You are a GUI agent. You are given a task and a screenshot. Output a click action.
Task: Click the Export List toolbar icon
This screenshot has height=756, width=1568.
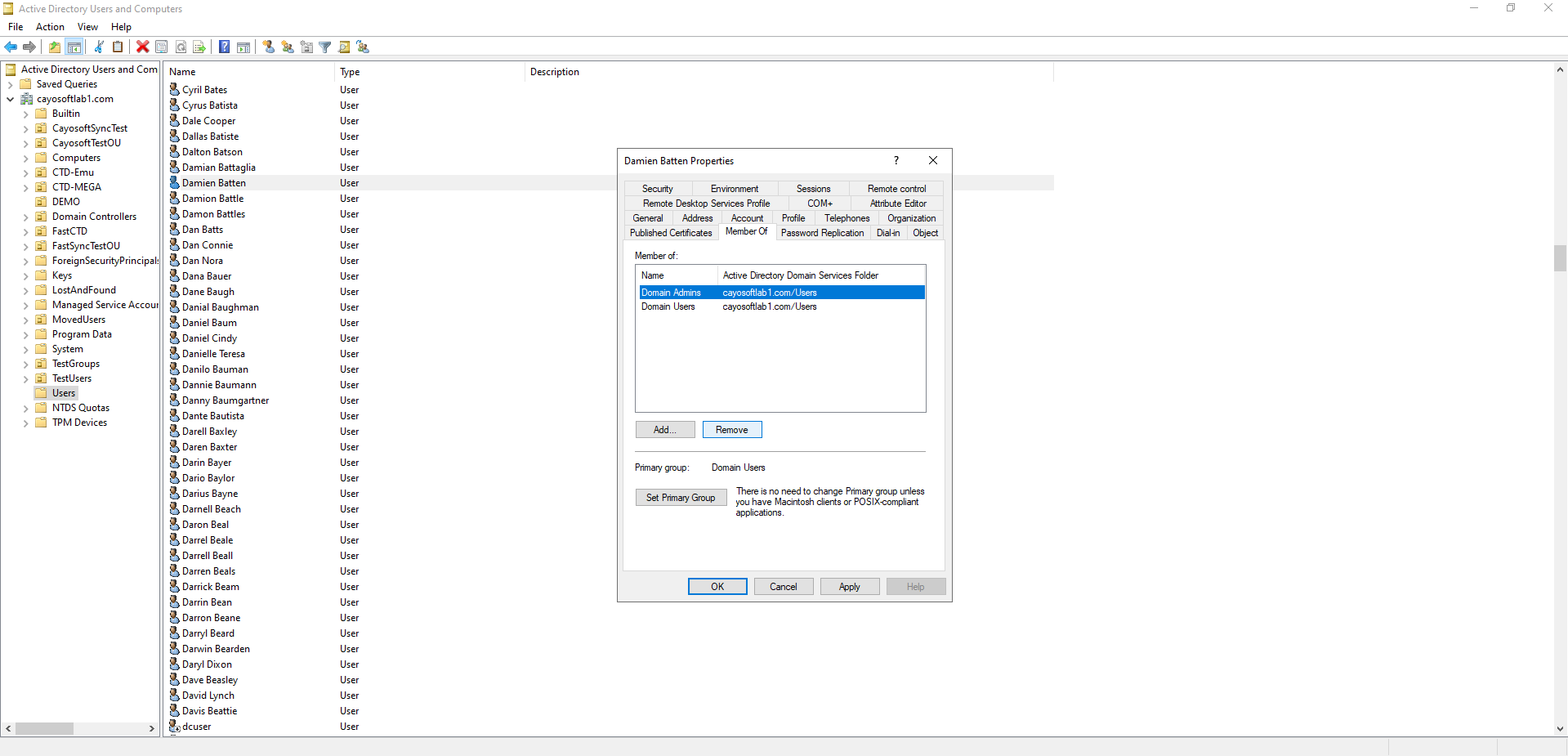point(199,47)
